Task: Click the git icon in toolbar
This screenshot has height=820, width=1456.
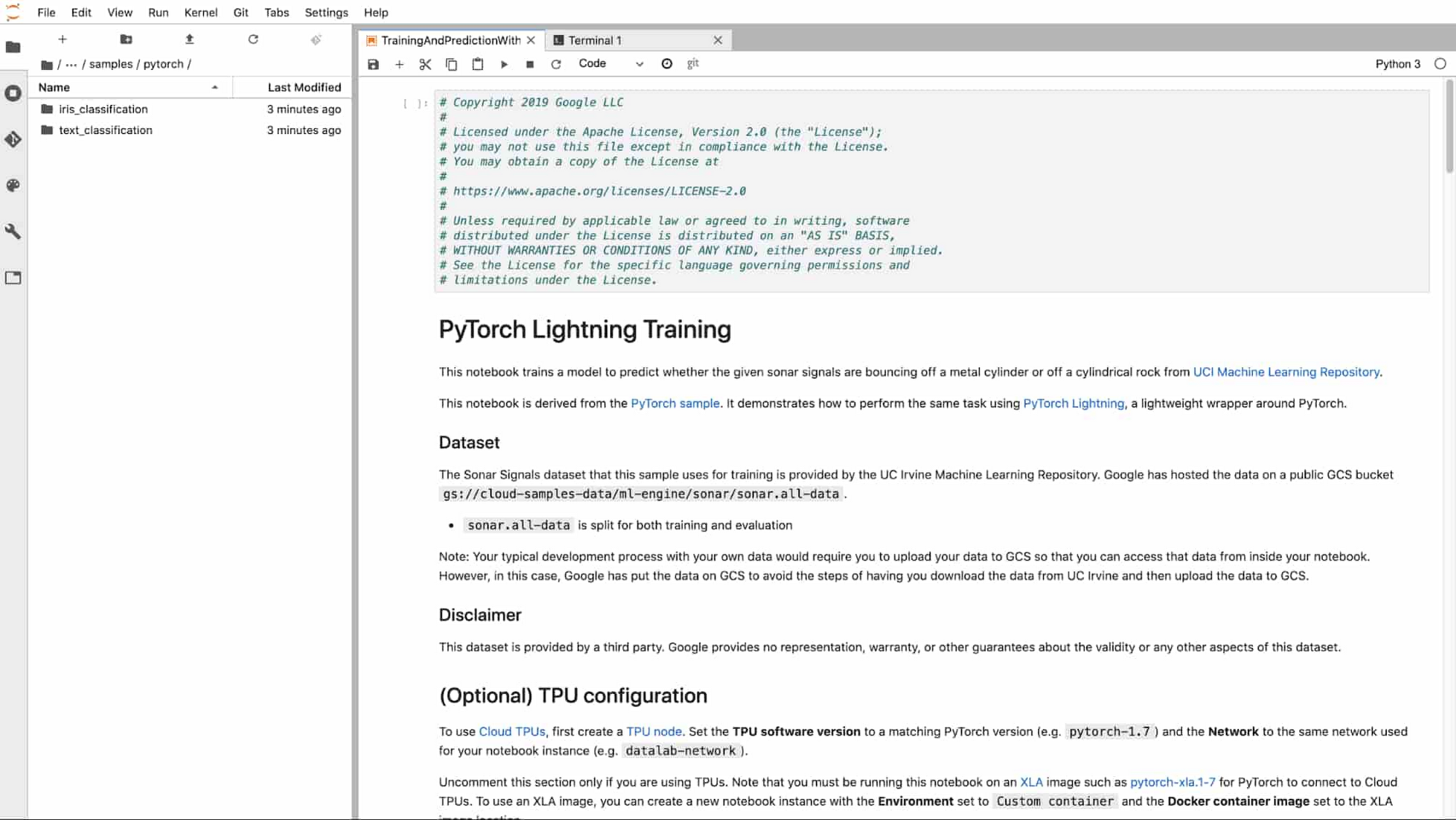Action: [693, 63]
